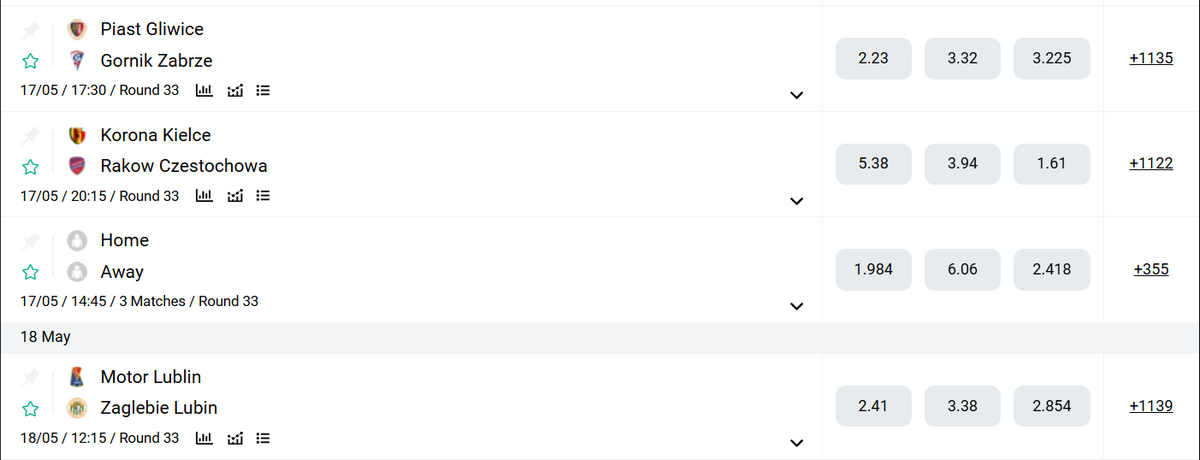Open list icon for Motor Lublin match
1200x460 pixels.
pos(264,438)
